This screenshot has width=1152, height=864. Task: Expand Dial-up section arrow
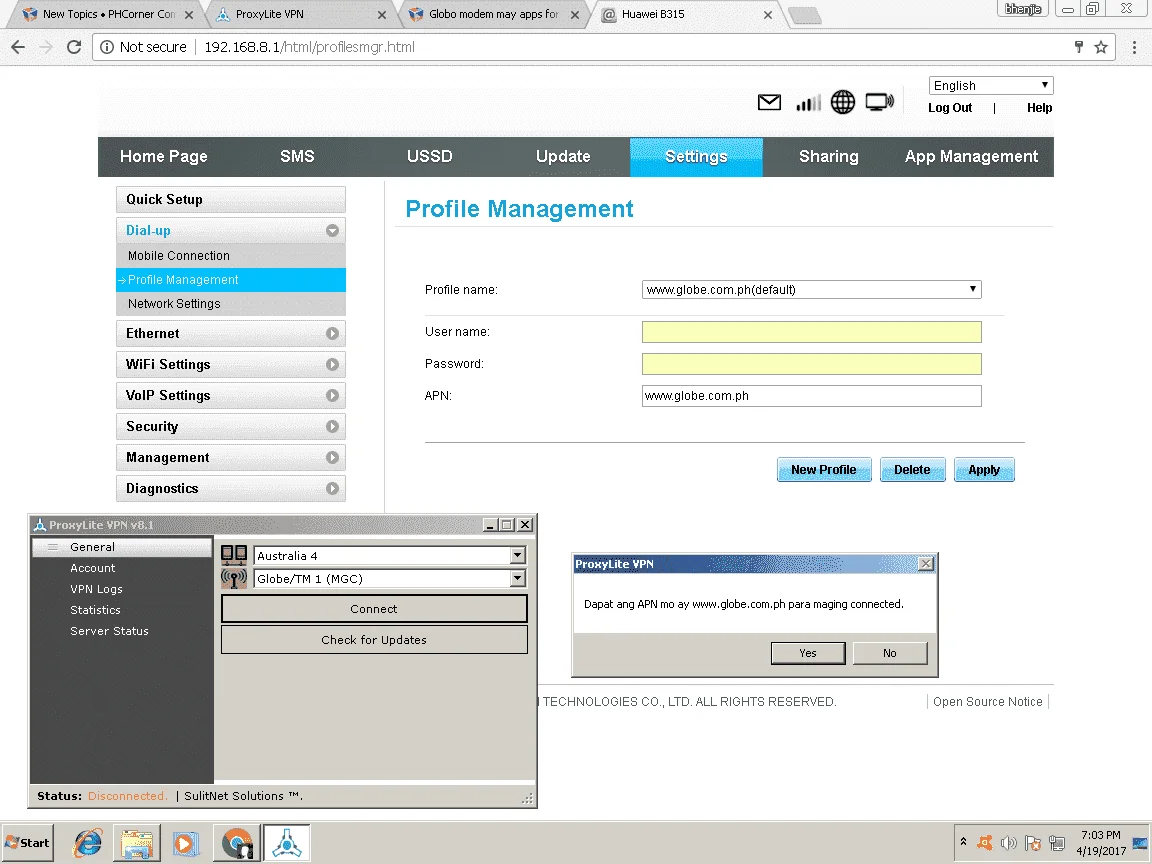(332, 231)
